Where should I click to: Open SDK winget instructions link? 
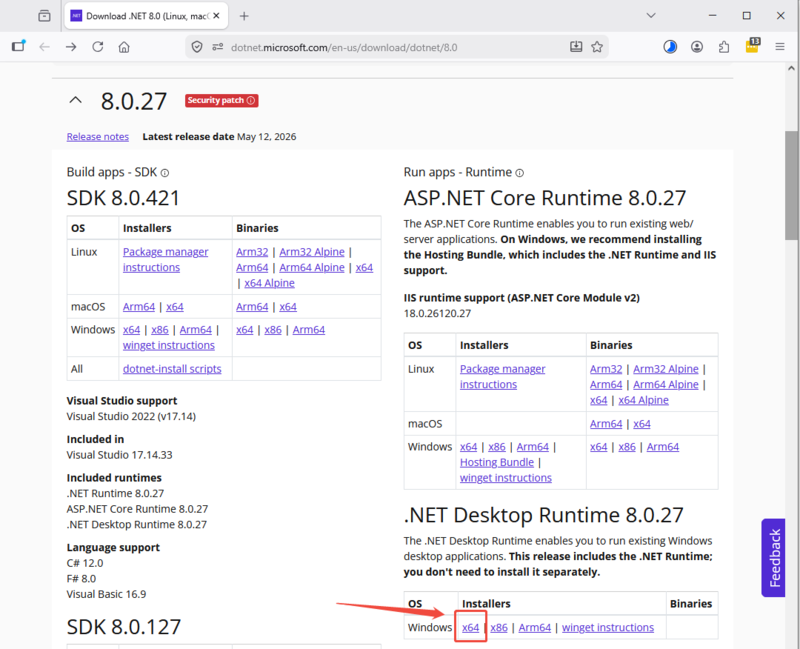[169, 345]
